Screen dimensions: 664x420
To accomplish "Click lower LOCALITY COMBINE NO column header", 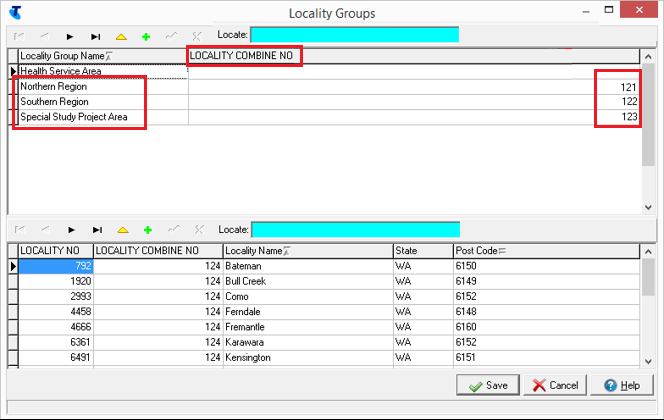I will [x=158, y=251].
